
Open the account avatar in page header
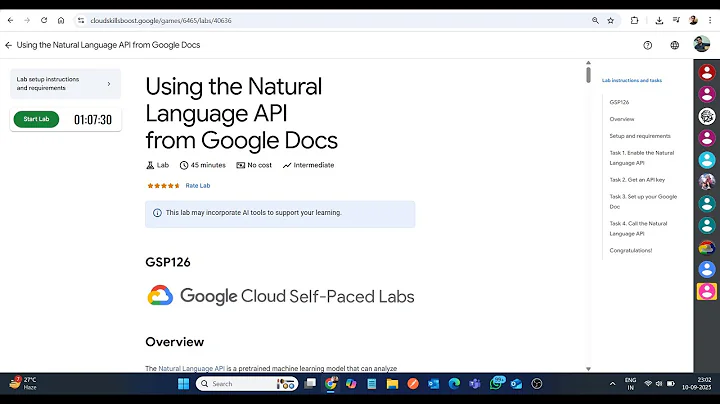(702, 44)
